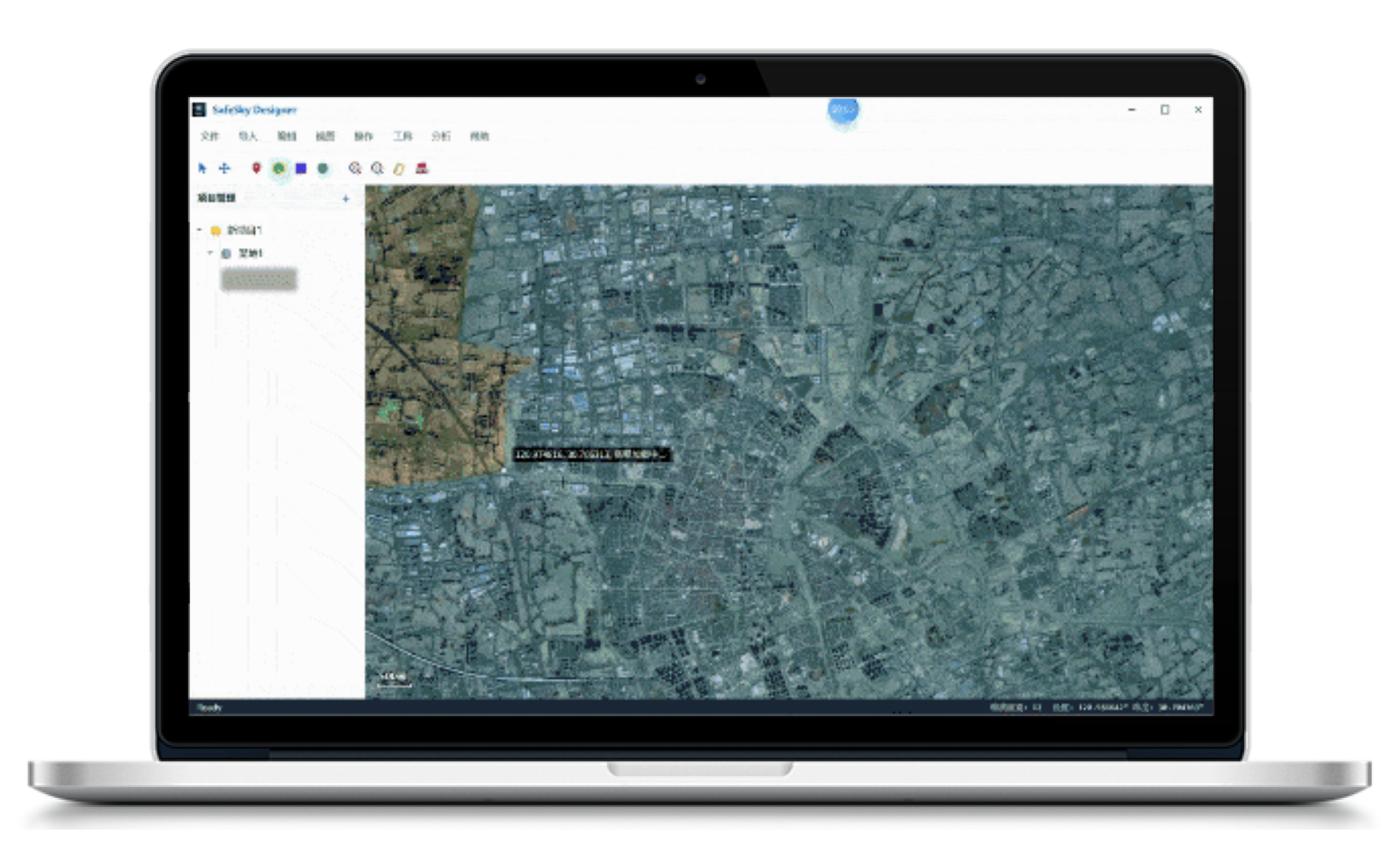
Task: Click the first magnifier zoom icon
Action: [355, 168]
